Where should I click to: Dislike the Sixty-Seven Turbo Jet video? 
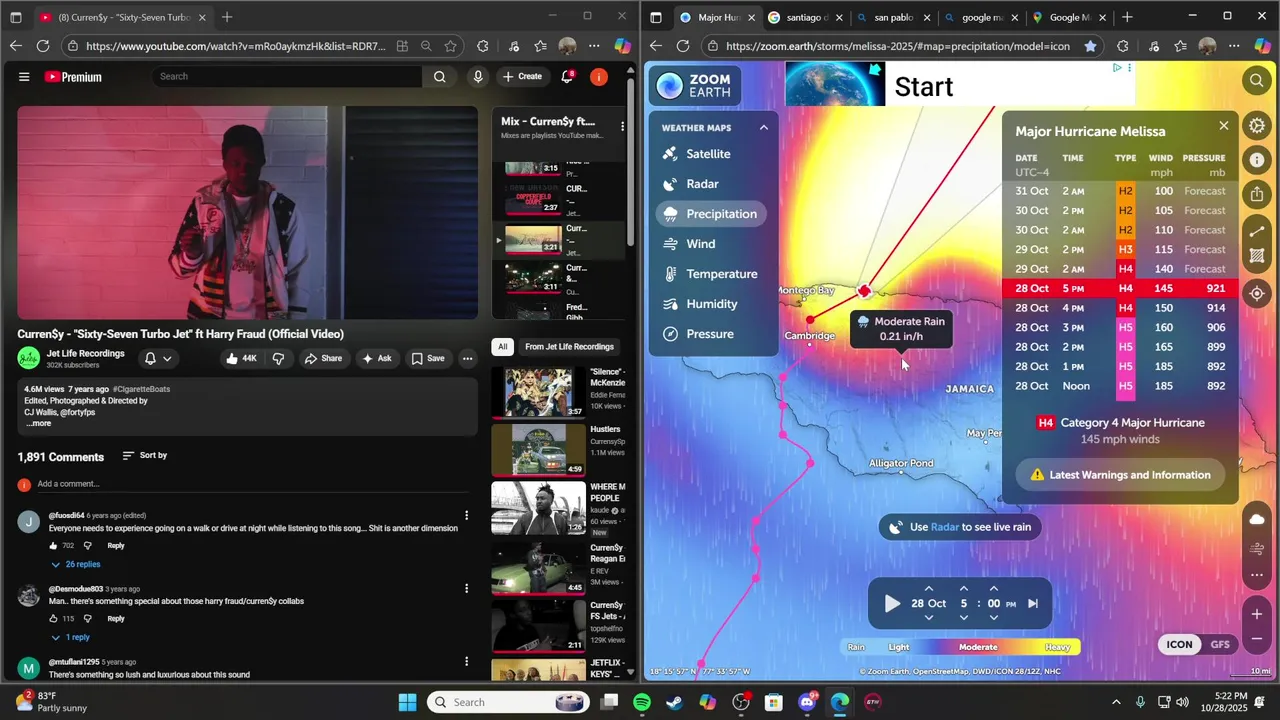click(x=278, y=358)
